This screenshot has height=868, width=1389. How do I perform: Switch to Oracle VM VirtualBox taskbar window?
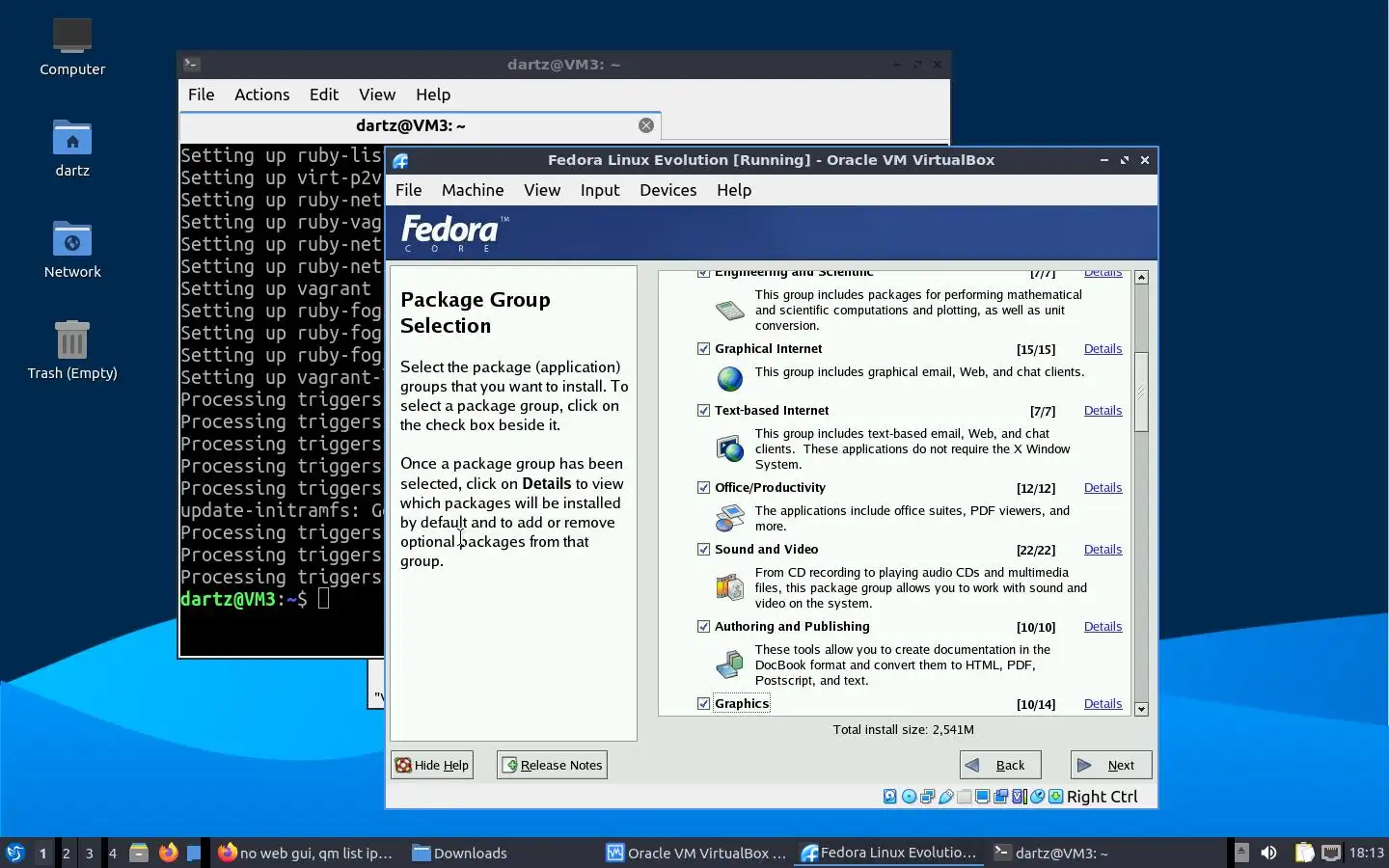[x=695, y=853]
